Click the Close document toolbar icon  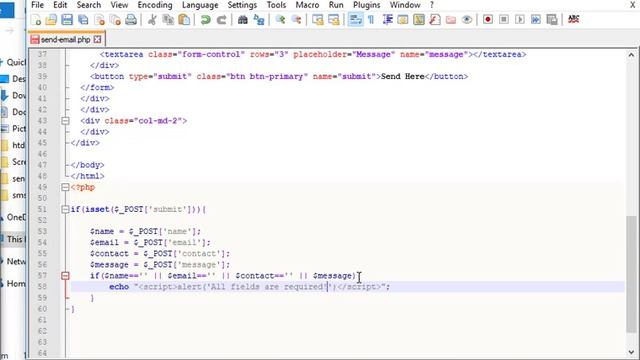[x=99, y=20]
